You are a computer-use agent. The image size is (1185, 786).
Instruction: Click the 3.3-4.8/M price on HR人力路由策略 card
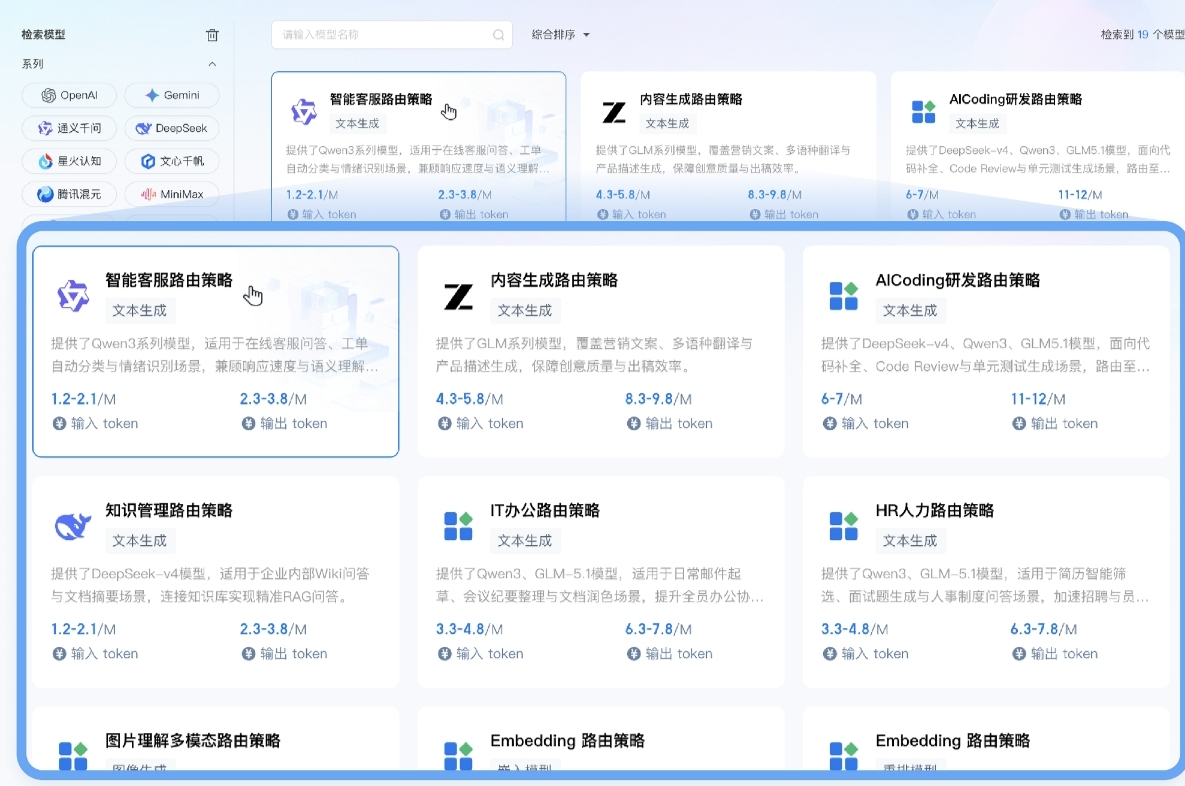tap(855, 629)
